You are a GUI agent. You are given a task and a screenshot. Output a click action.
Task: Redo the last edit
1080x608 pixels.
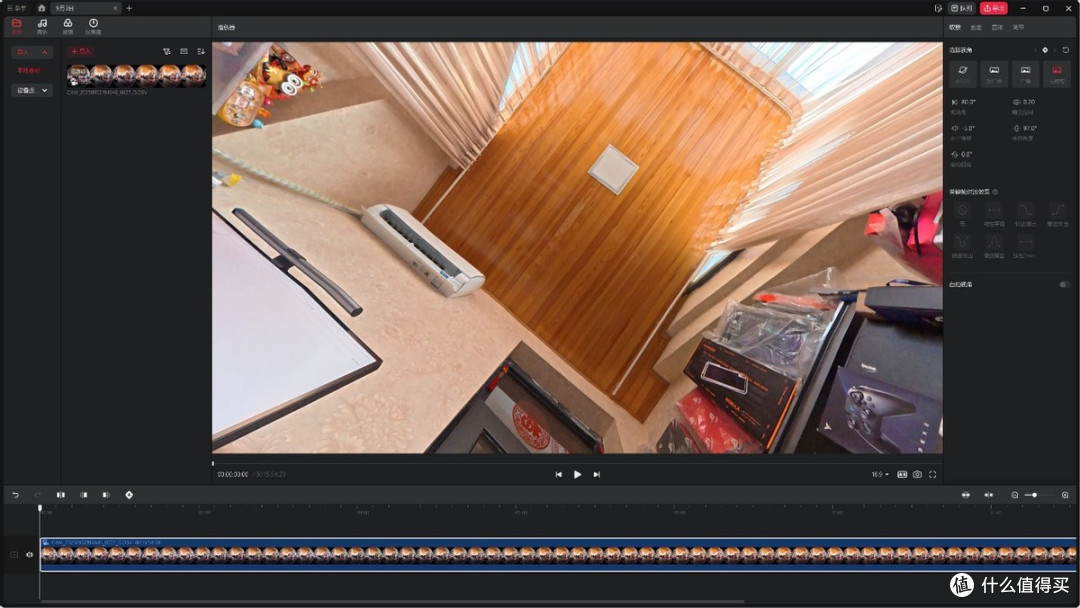tap(38, 495)
